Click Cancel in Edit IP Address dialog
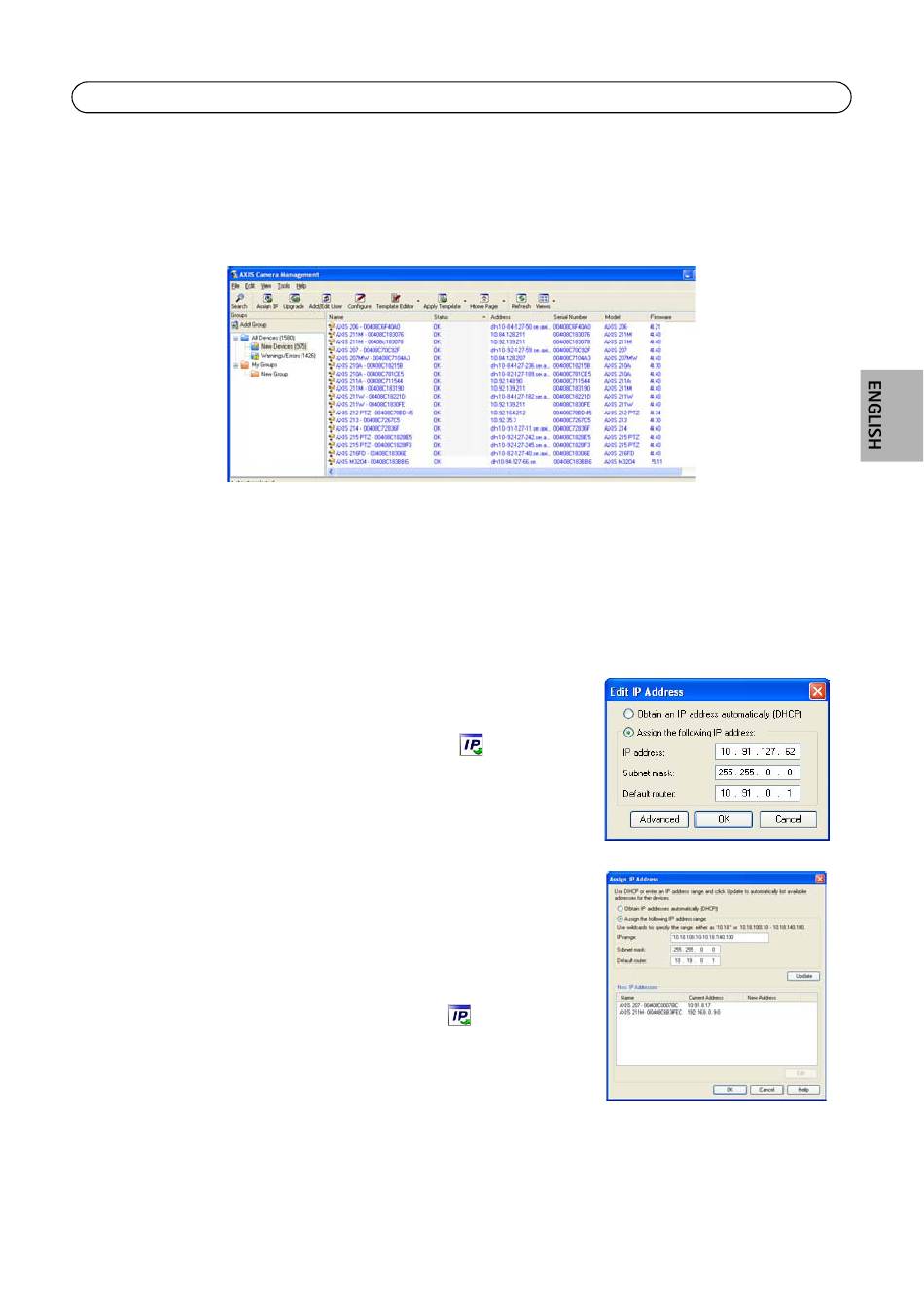The image size is (924, 1294). [x=788, y=819]
